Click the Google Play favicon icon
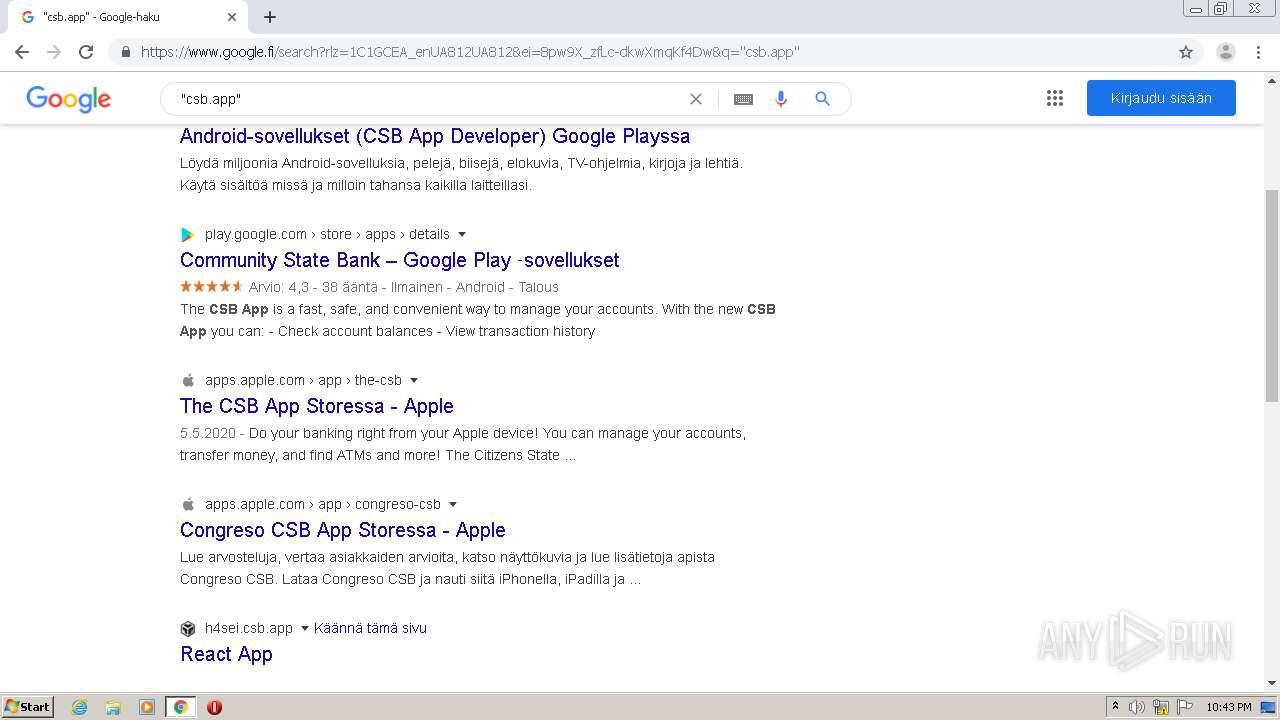 point(187,234)
